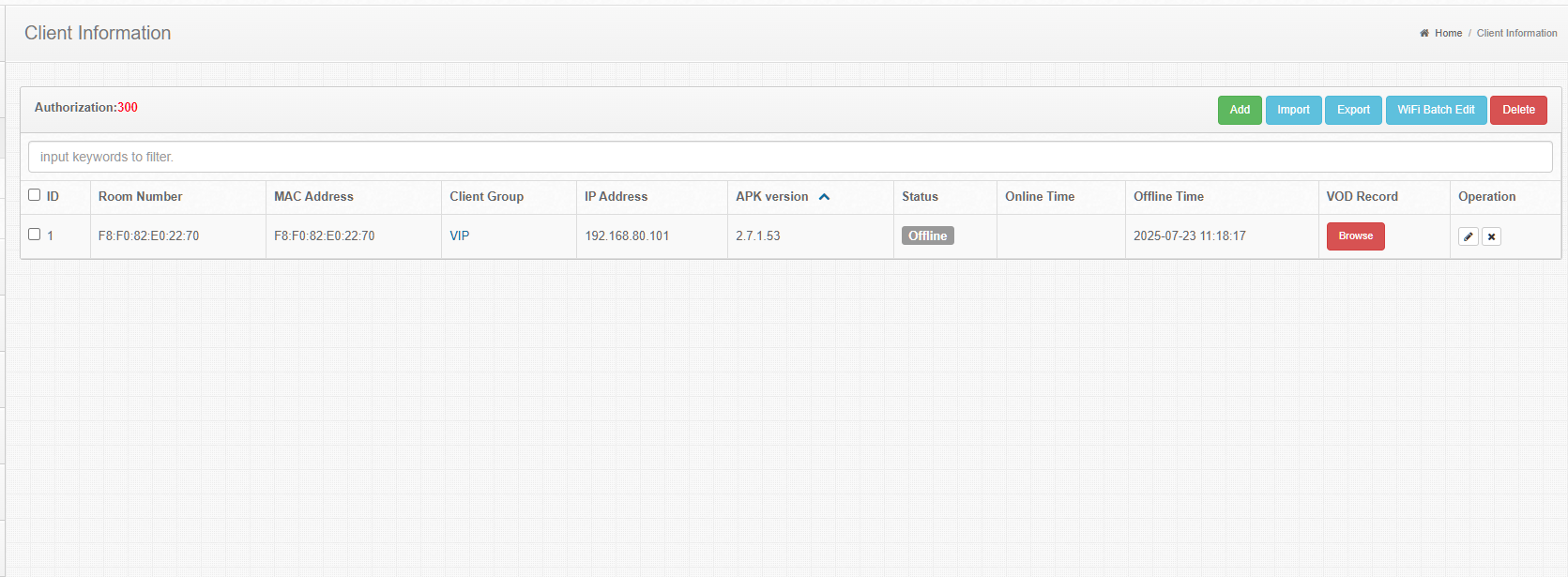Click the pencil edit icon in Operation column
The image size is (1568, 577).
point(1468,236)
